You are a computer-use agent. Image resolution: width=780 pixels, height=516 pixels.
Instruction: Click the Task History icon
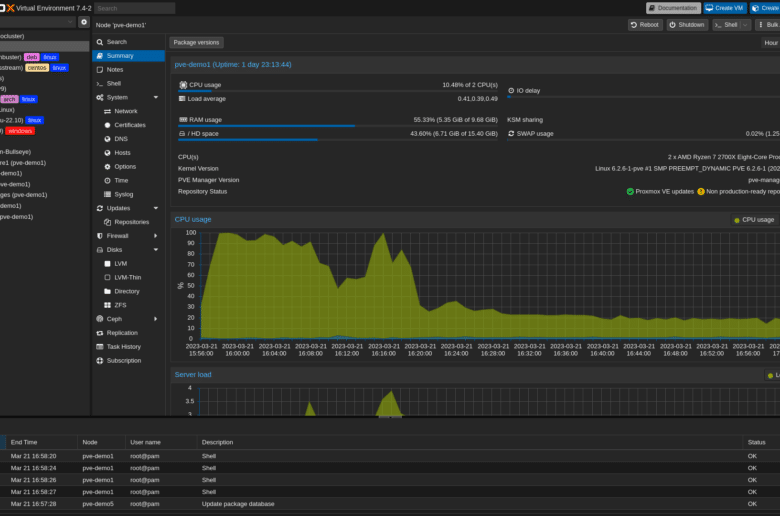[x=99, y=347]
